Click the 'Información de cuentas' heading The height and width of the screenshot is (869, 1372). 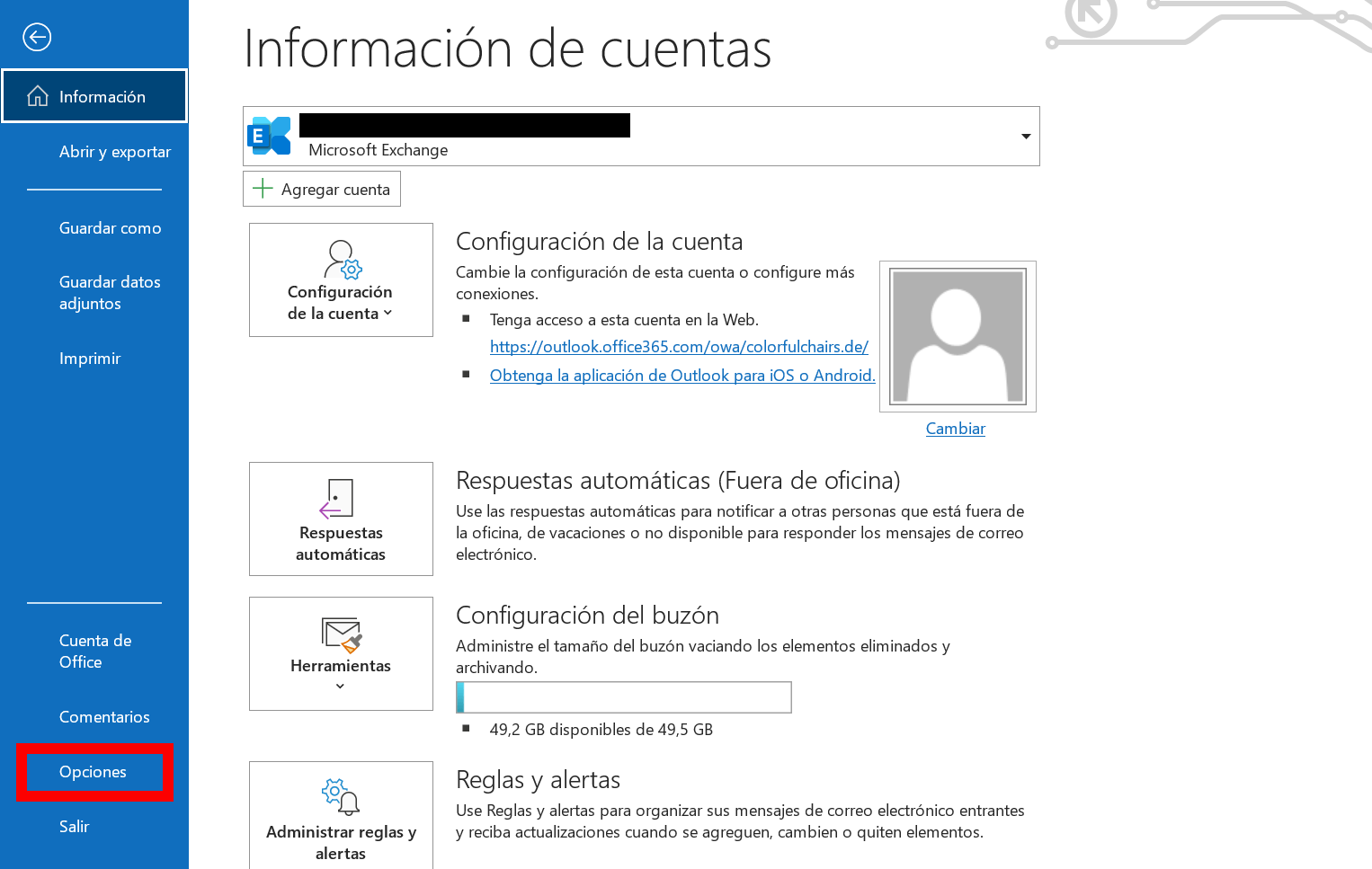coord(508,49)
